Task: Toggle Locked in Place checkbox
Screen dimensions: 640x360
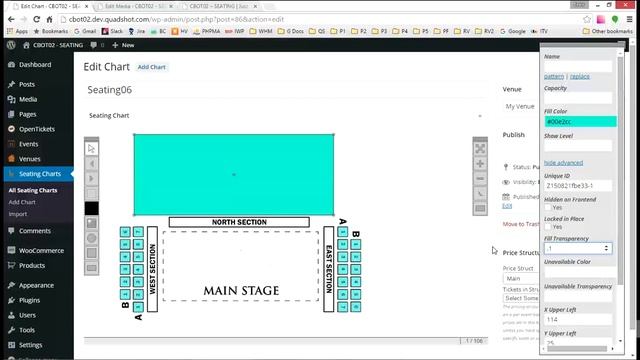Action: (548, 227)
